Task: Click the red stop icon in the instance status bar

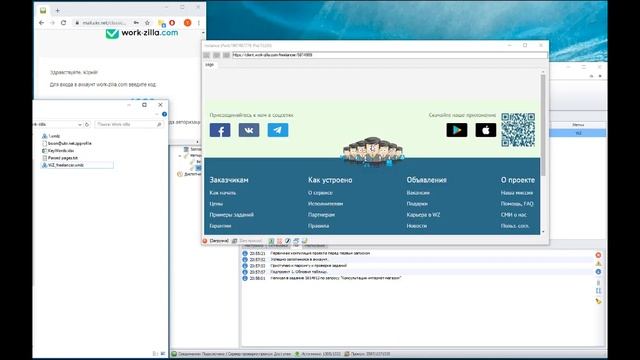Action: point(205,241)
